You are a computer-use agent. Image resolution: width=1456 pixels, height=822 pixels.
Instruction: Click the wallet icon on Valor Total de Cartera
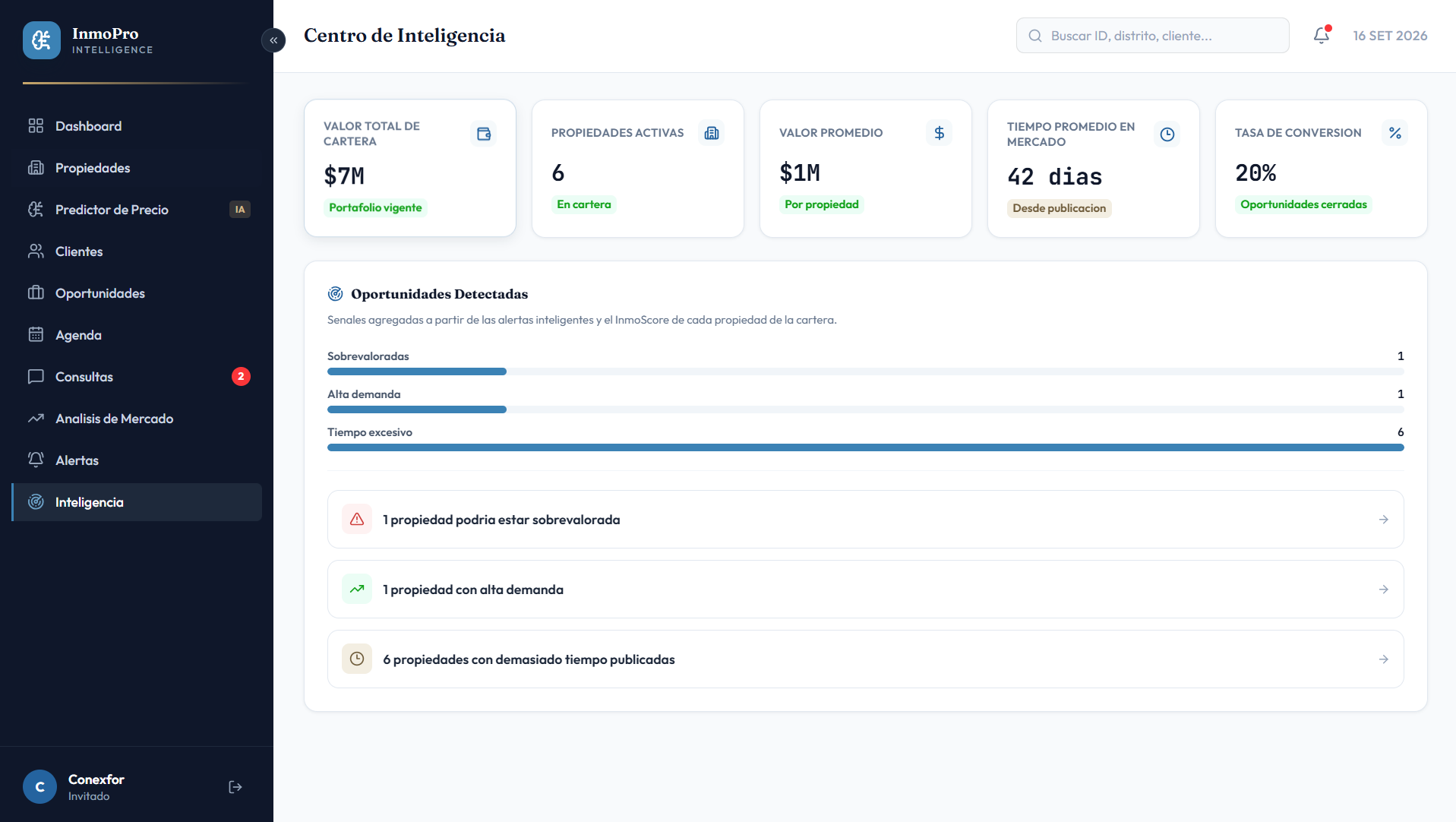pos(484,134)
